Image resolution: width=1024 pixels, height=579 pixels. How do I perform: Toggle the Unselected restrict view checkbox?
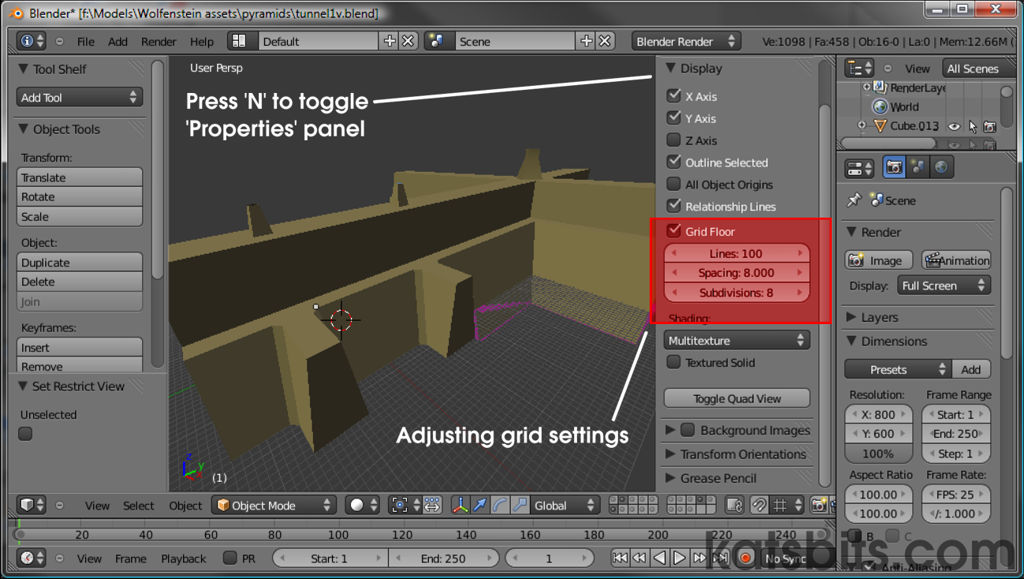(x=25, y=433)
